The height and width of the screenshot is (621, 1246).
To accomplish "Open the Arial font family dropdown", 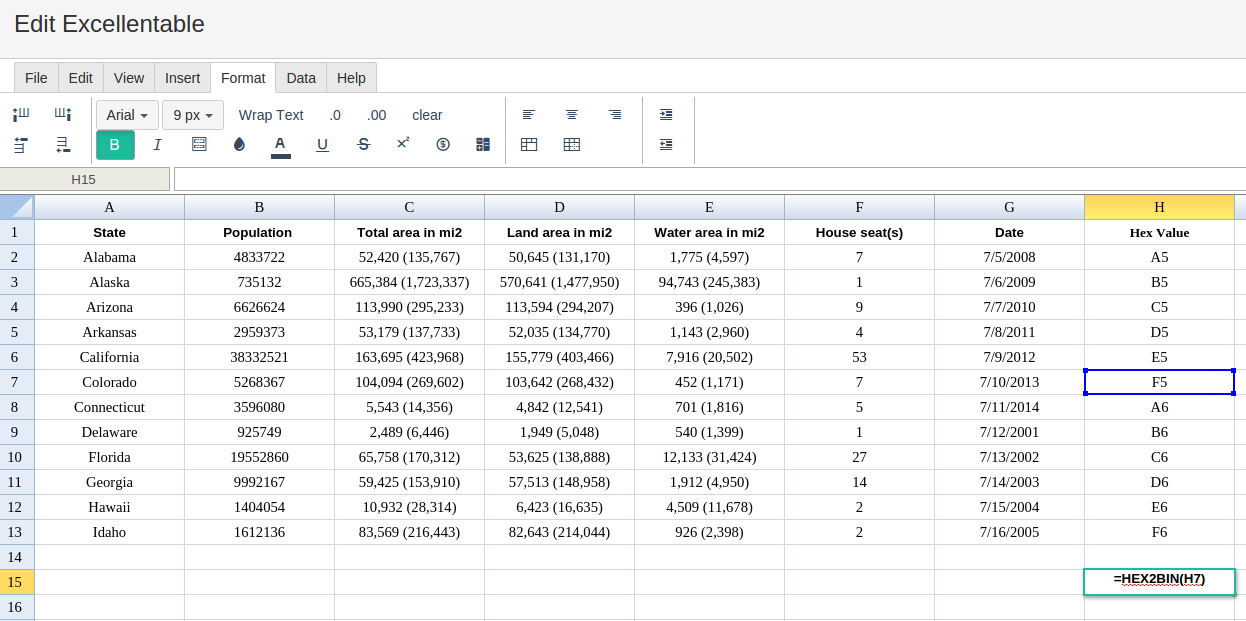I will [x=127, y=115].
